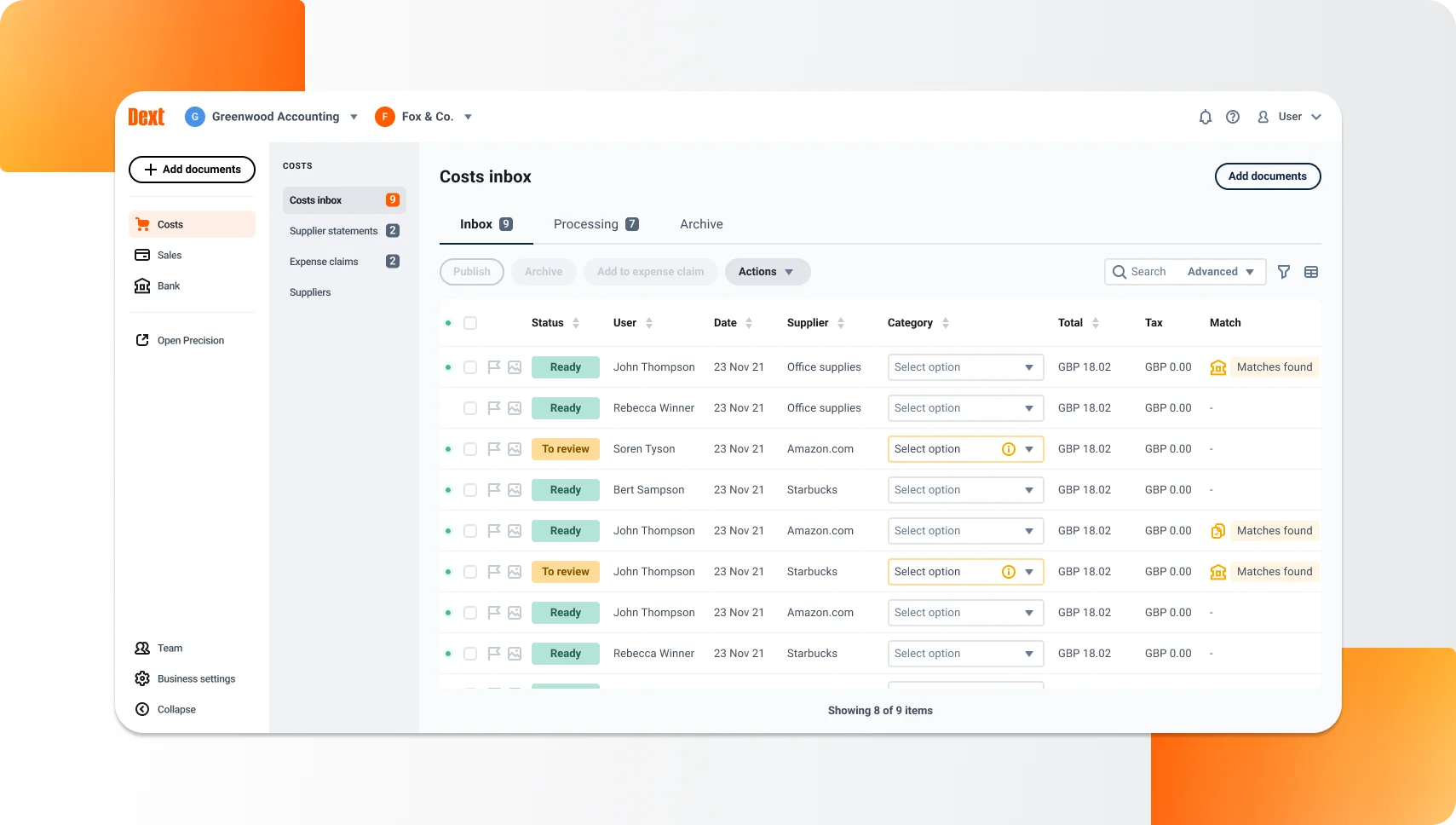Click into the Search field
Screen dimensions: 1456x825
[1150, 271]
